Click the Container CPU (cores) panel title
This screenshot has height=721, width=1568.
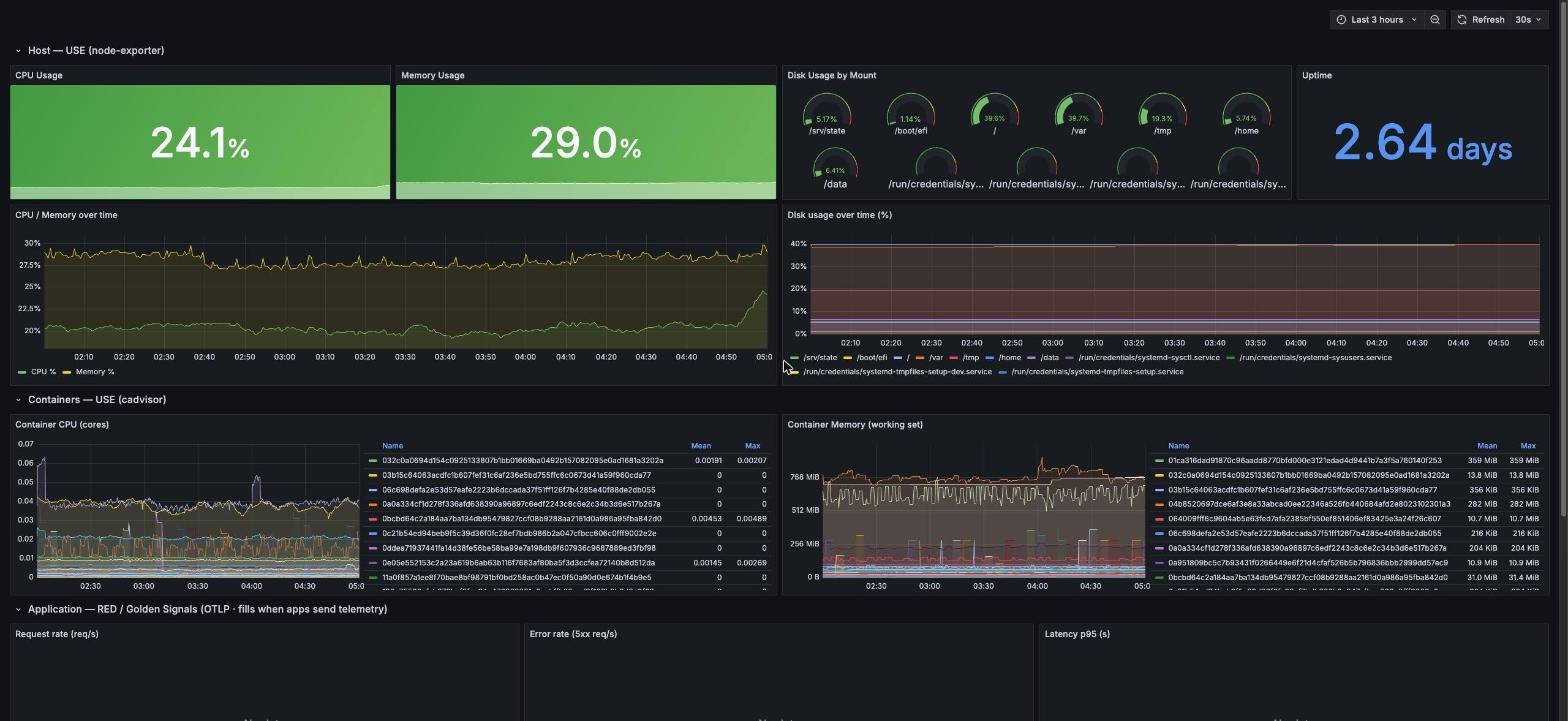click(62, 424)
